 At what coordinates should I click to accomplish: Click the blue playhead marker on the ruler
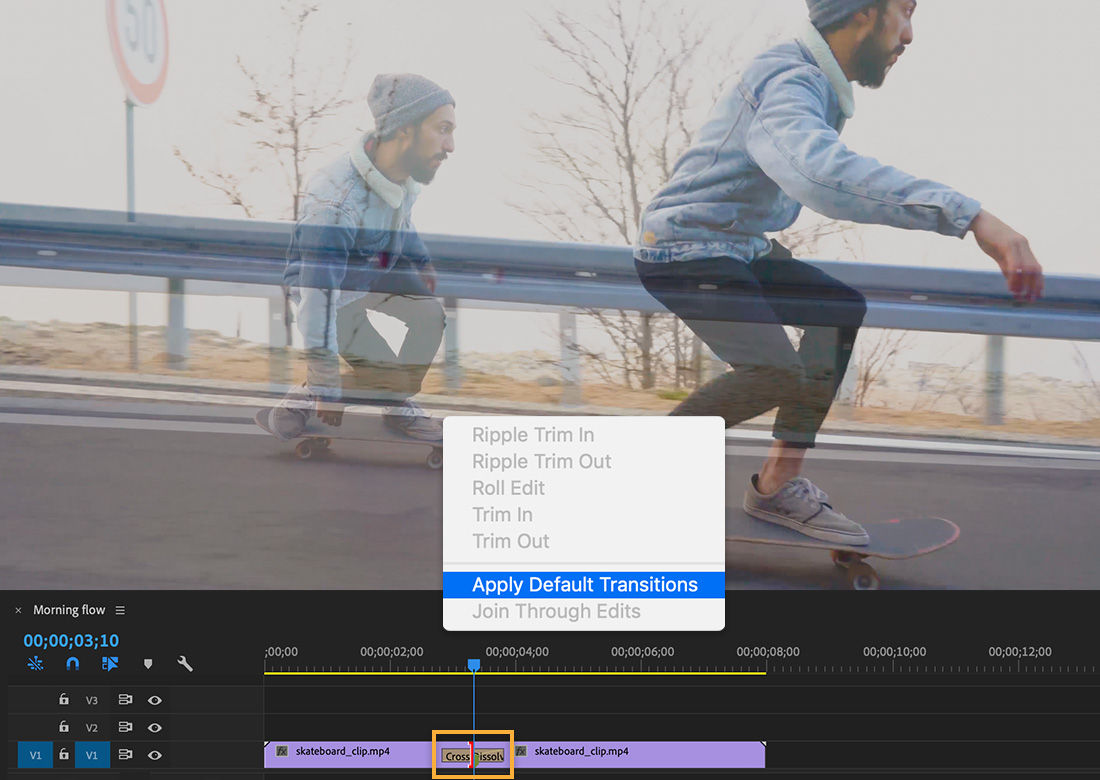[473, 663]
